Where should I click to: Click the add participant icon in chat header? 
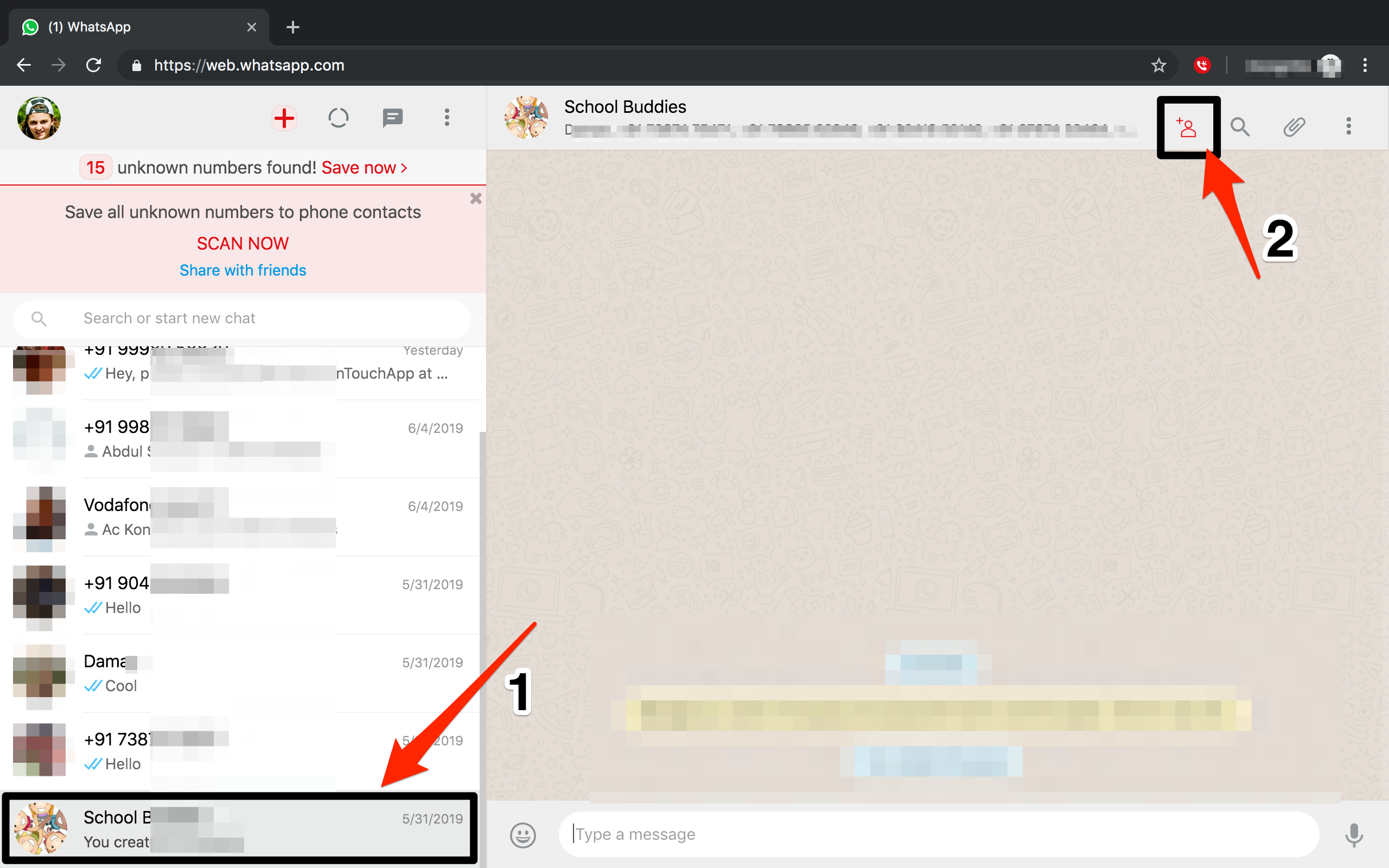1187,127
